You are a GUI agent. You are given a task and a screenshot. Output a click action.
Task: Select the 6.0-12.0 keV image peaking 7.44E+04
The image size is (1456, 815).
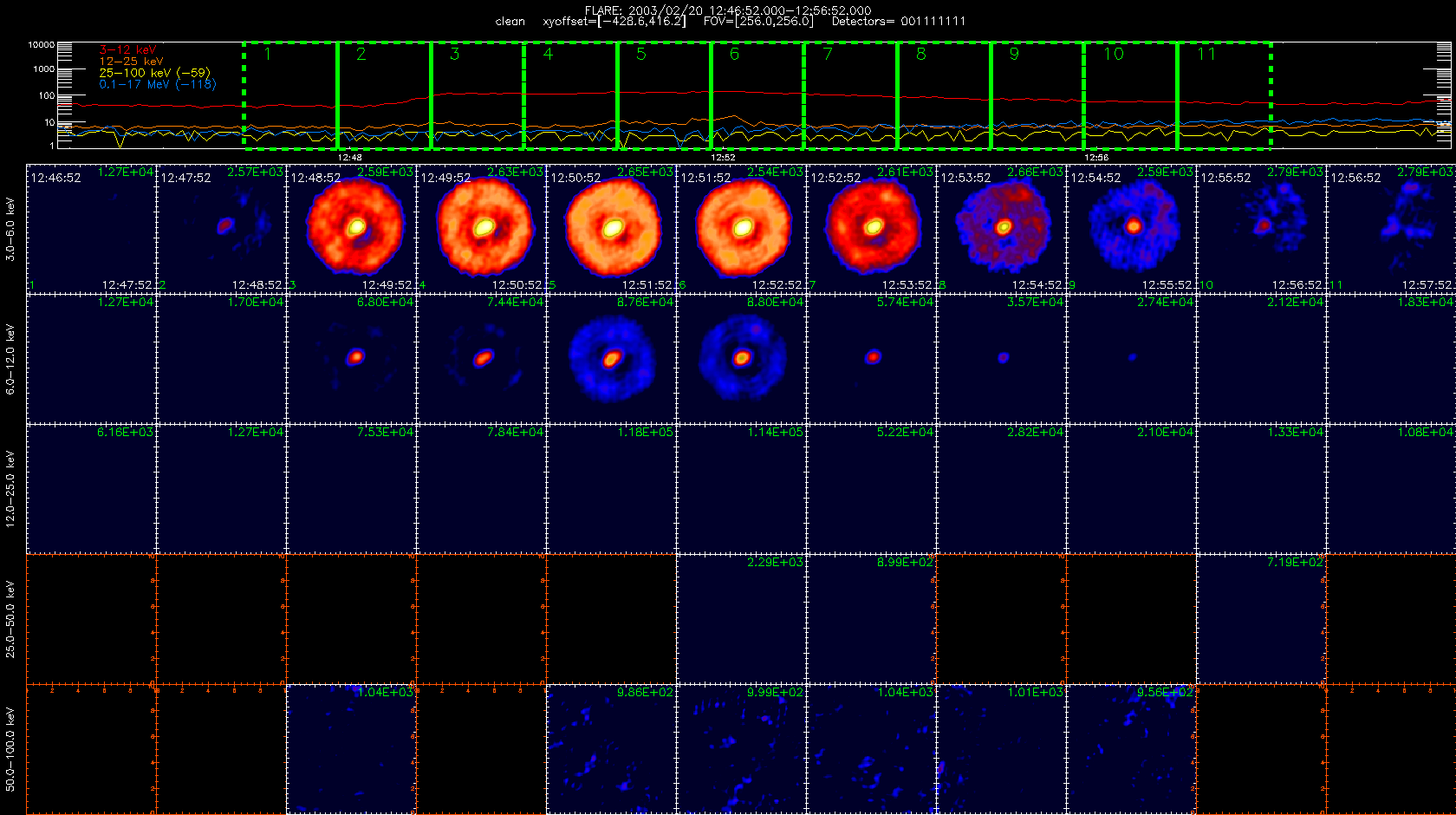click(482, 359)
